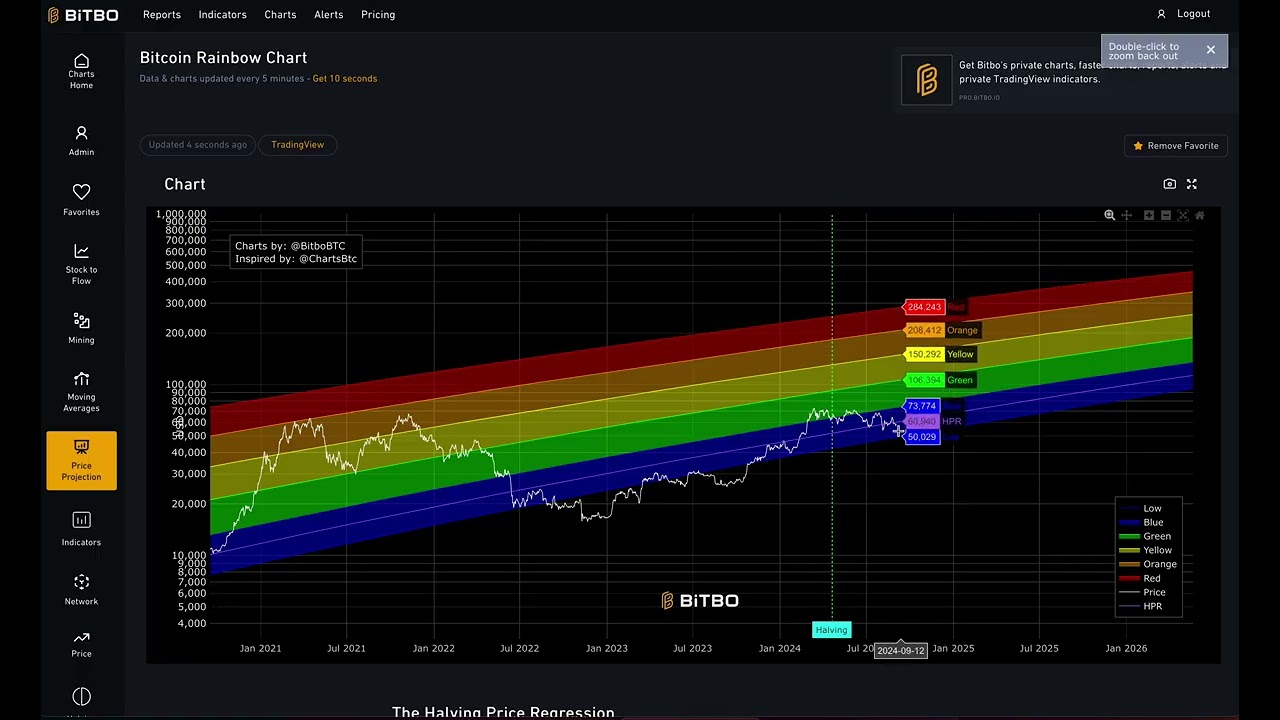
Task: Open the Pricing page
Action: pos(378,15)
